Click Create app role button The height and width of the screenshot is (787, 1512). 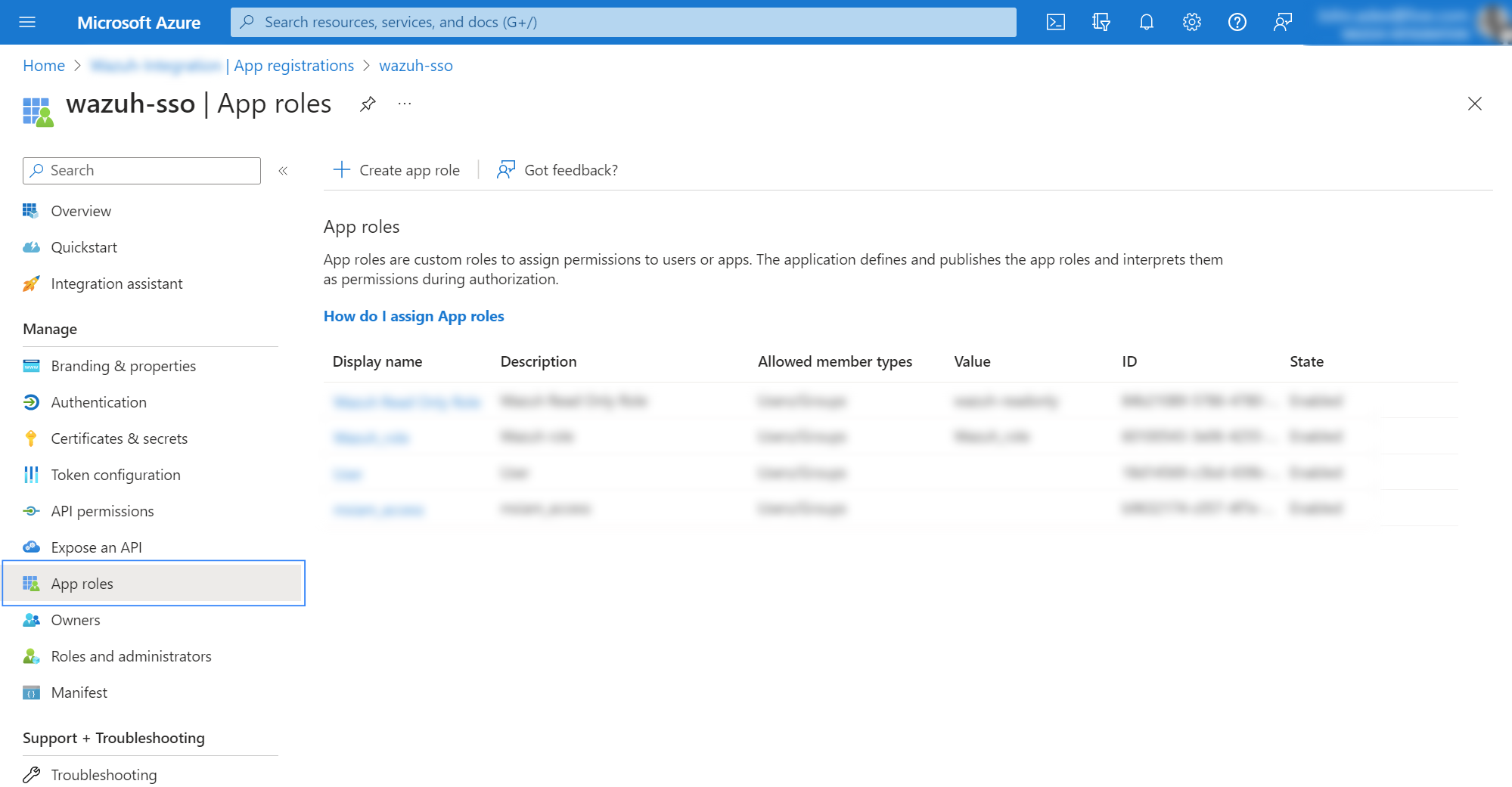coord(396,170)
